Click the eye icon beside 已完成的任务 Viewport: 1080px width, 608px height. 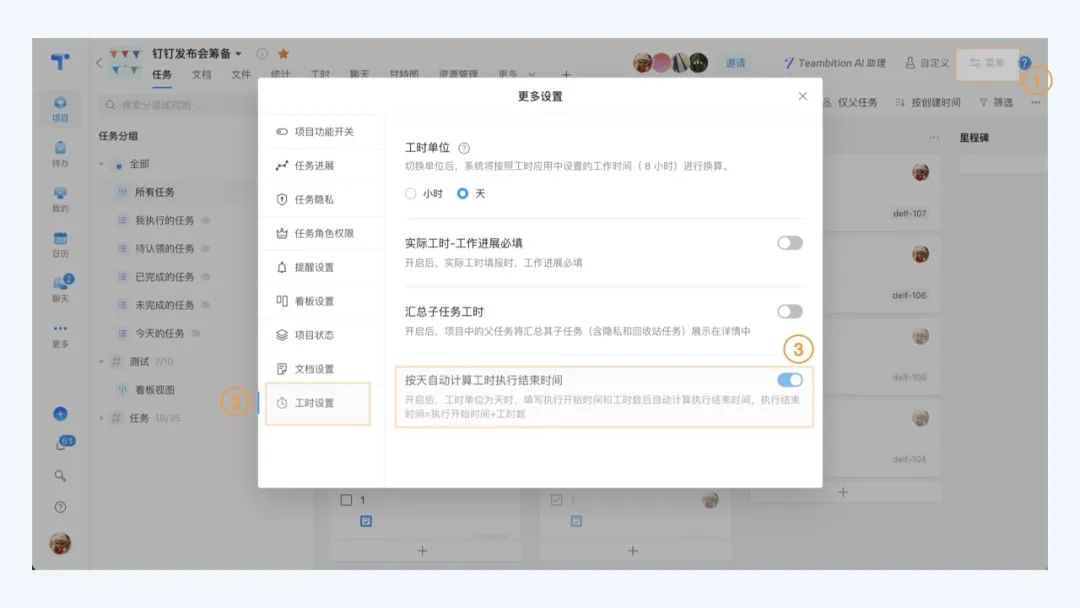pos(206,277)
